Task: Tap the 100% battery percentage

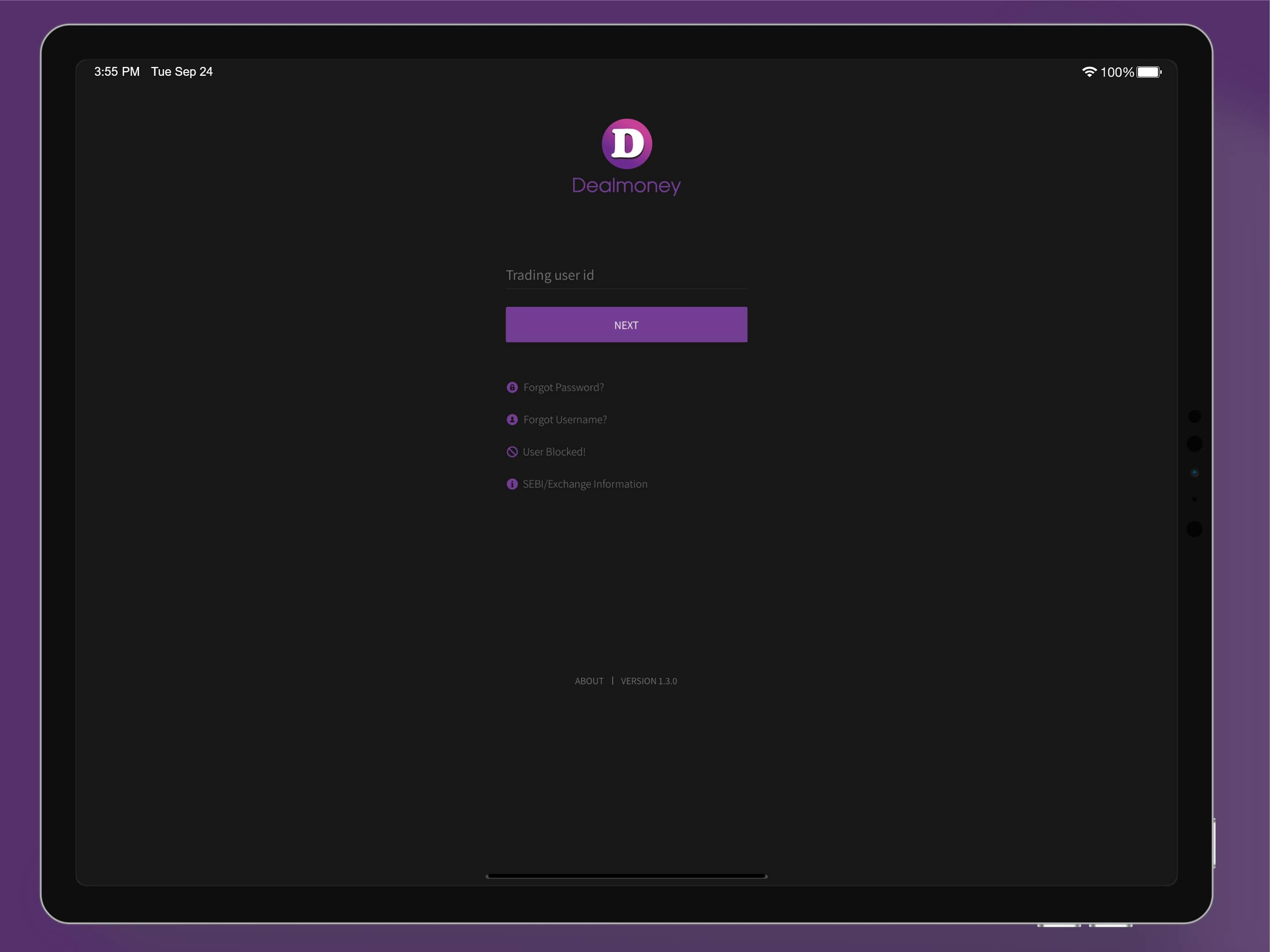Action: (x=1117, y=73)
